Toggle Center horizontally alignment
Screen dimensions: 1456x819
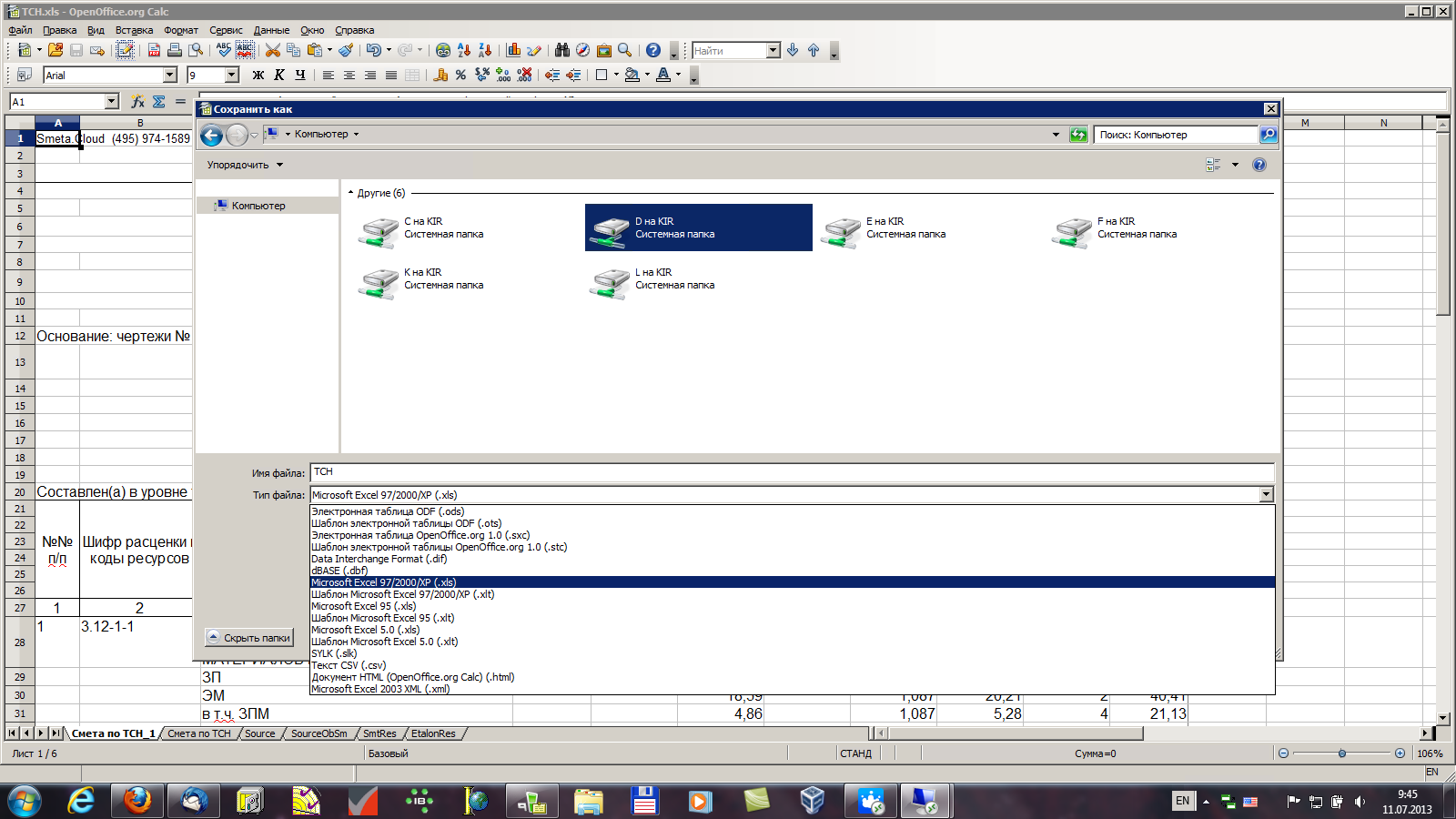point(349,75)
